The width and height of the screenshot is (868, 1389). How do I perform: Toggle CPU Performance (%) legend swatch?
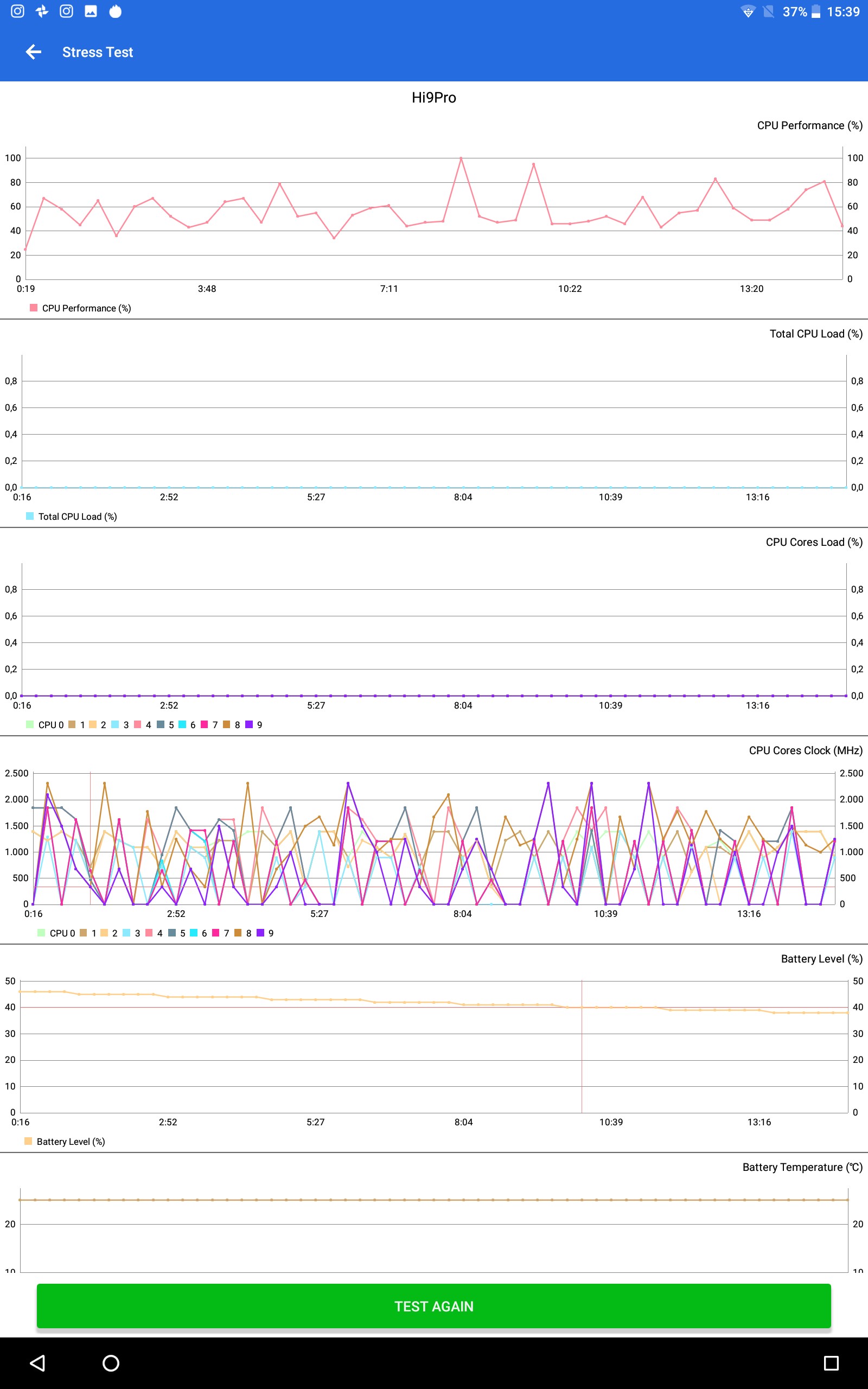[33, 308]
